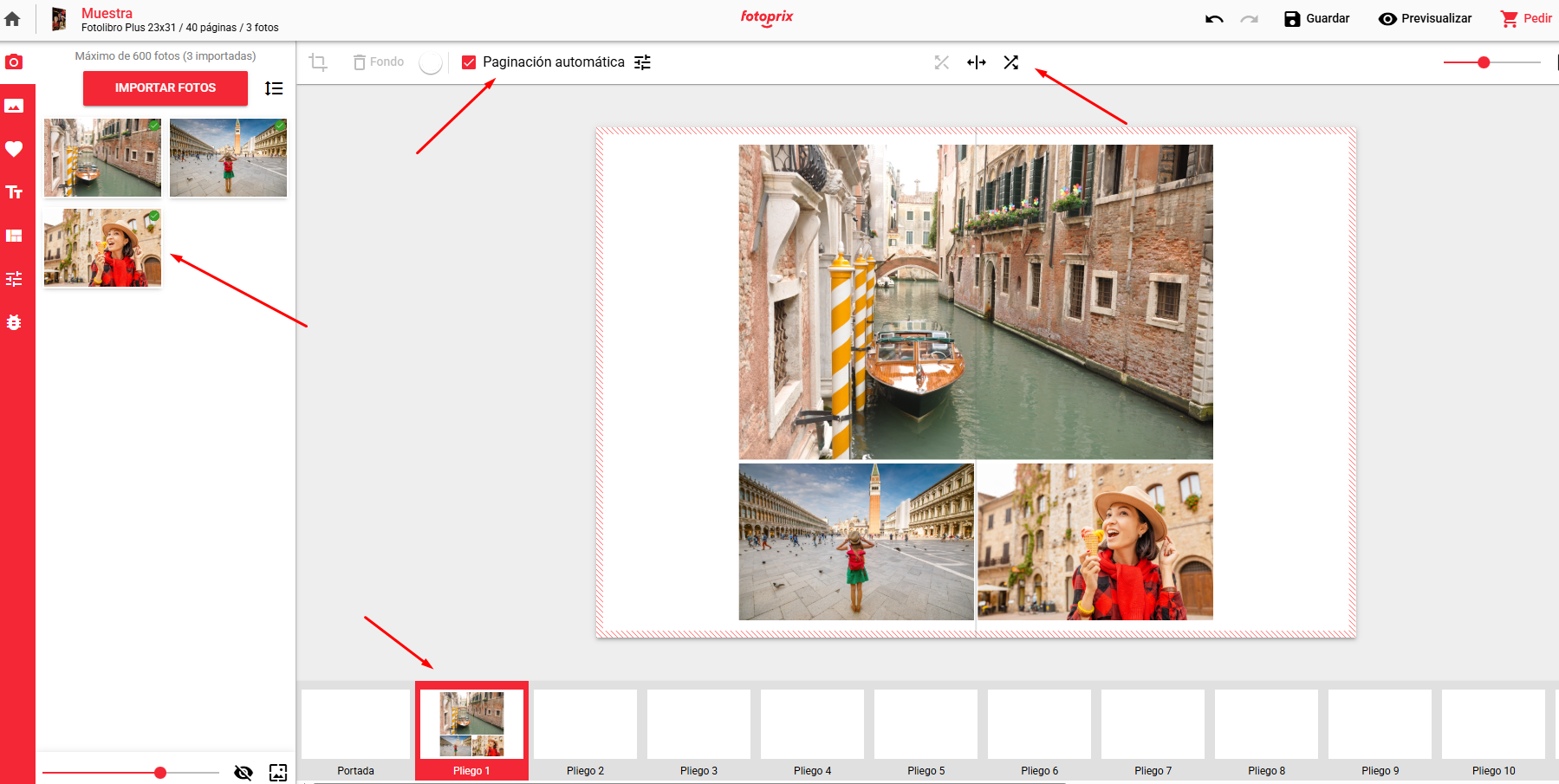
Task: Open the heart favorites sidebar panel
Action: pyautogui.click(x=14, y=149)
